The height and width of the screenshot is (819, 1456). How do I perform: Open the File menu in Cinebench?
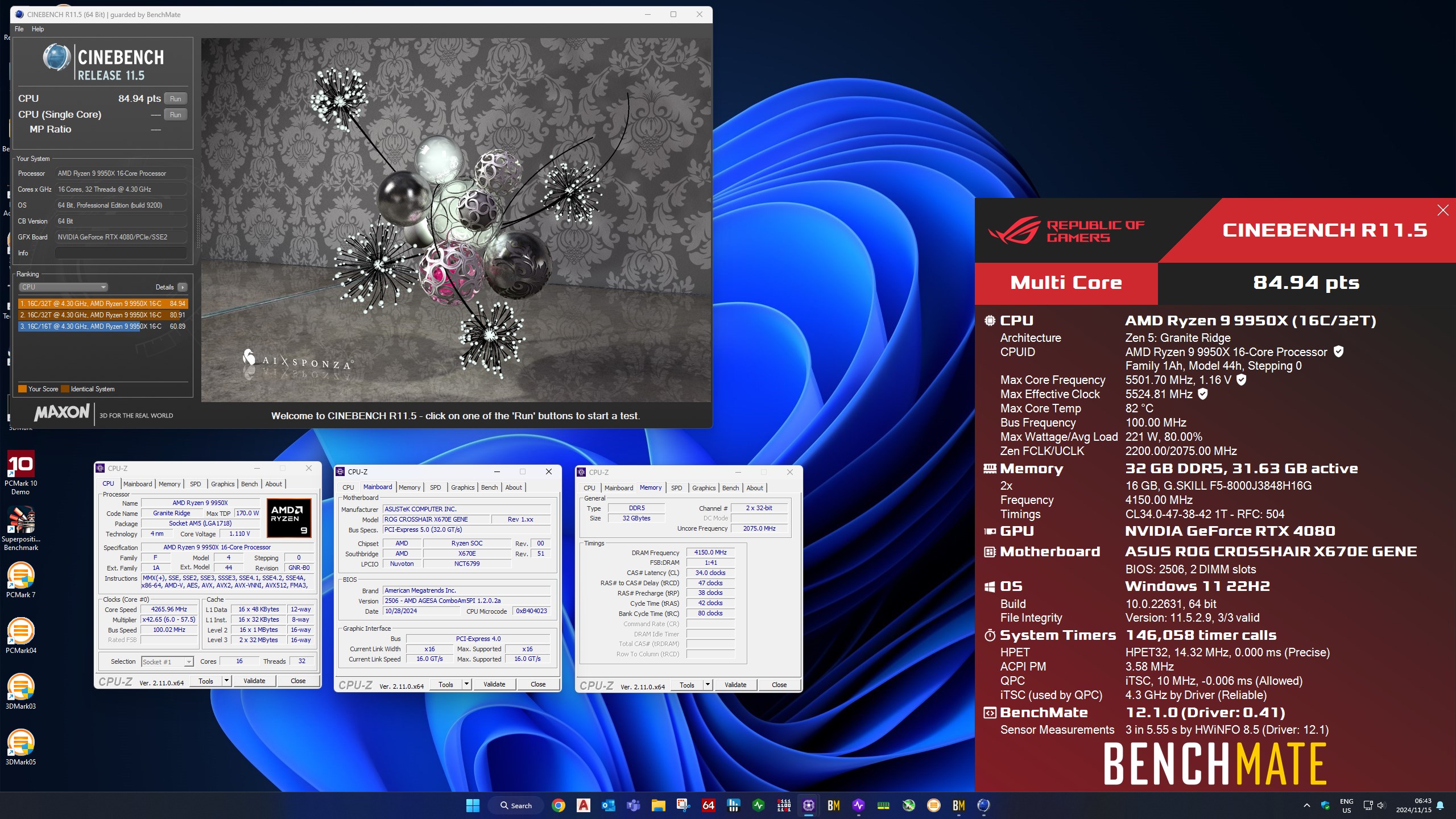coord(19,29)
